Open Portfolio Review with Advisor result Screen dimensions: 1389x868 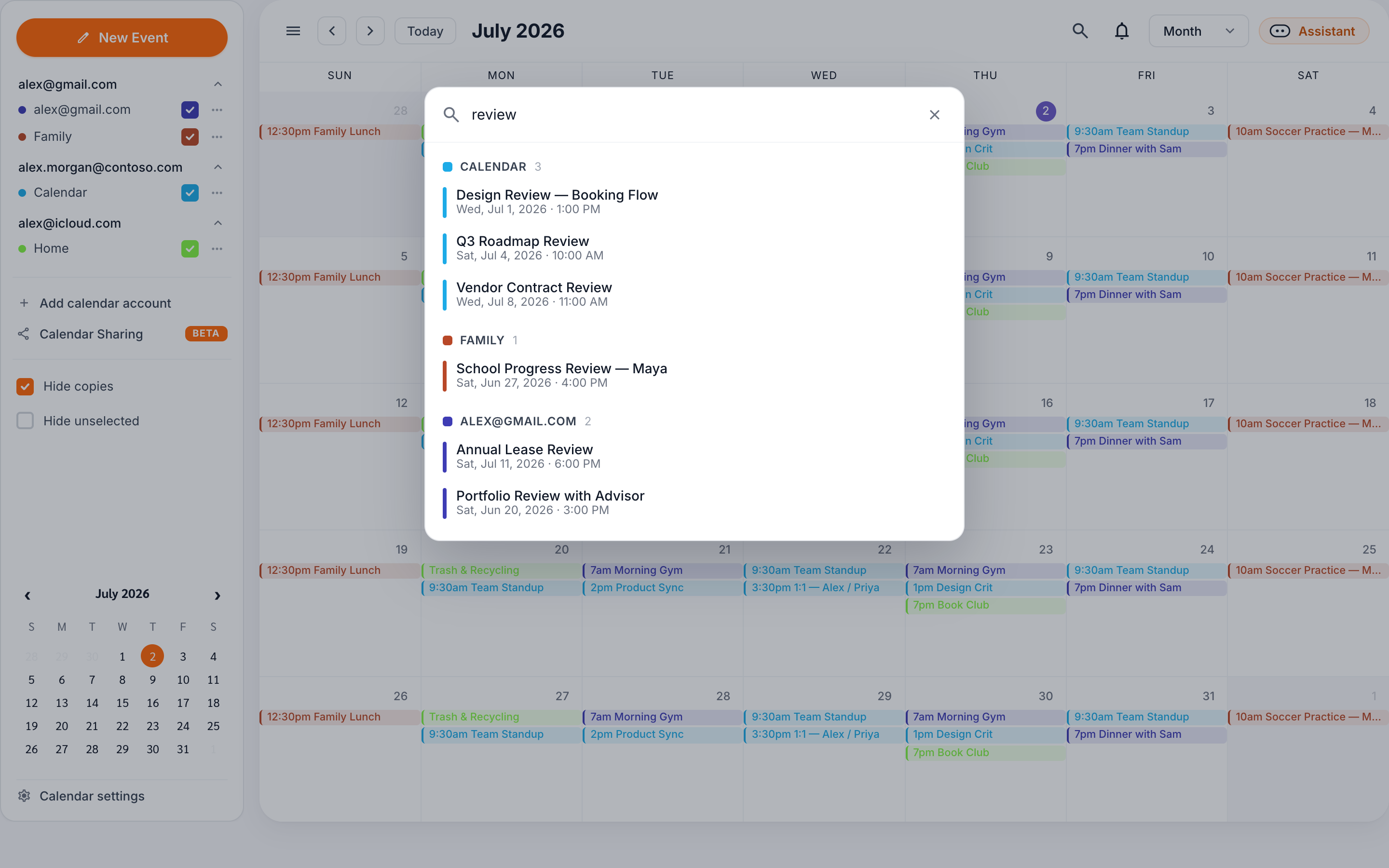tap(694, 502)
